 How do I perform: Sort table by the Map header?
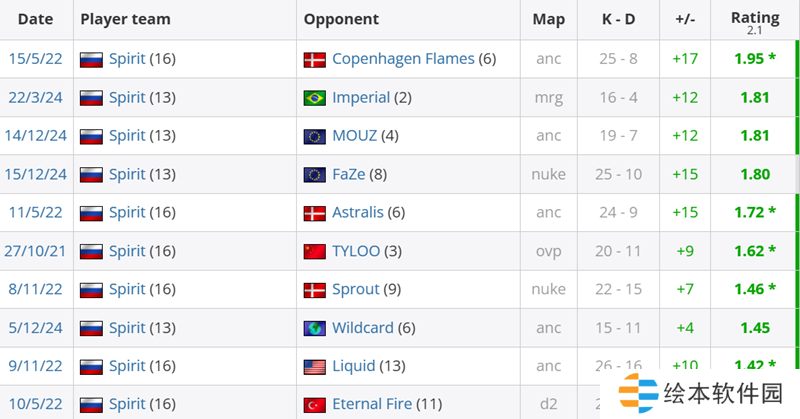pyautogui.click(x=548, y=19)
